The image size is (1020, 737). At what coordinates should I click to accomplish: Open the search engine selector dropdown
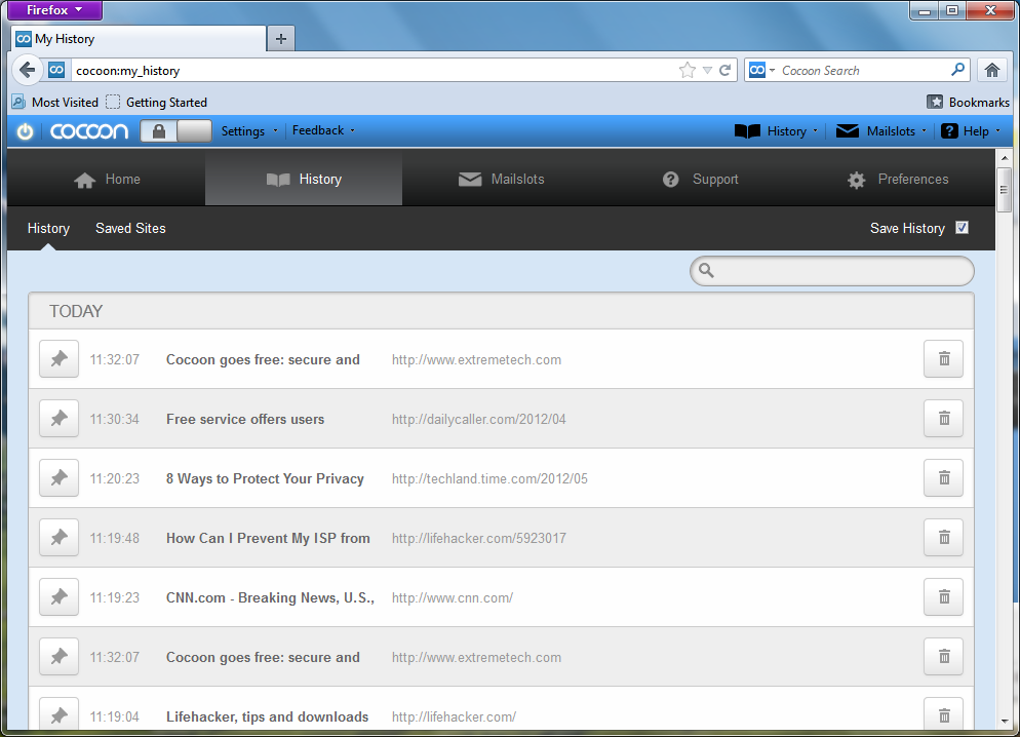click(x=762, y=70)
